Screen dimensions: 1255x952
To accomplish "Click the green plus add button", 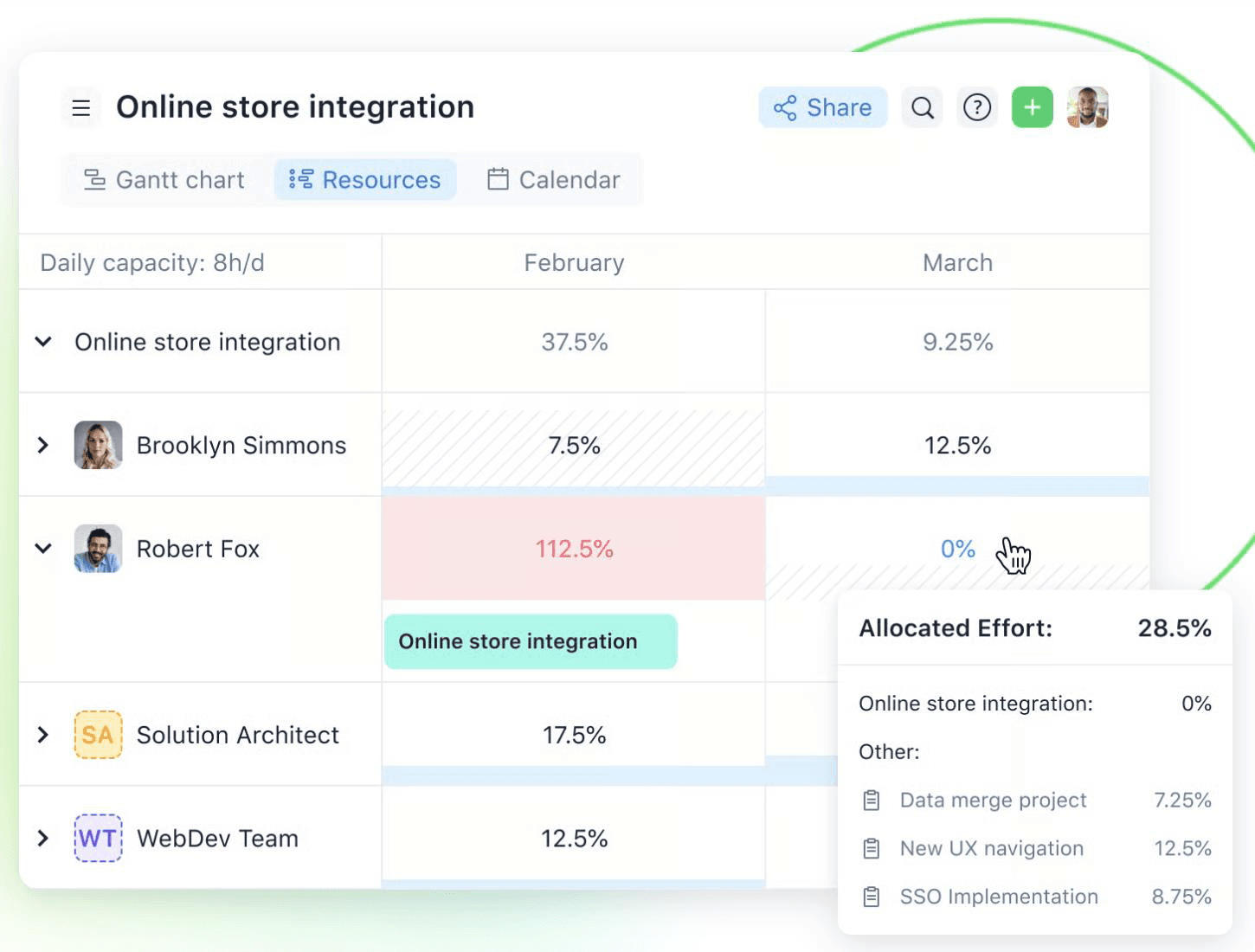I will (1033, 107).
